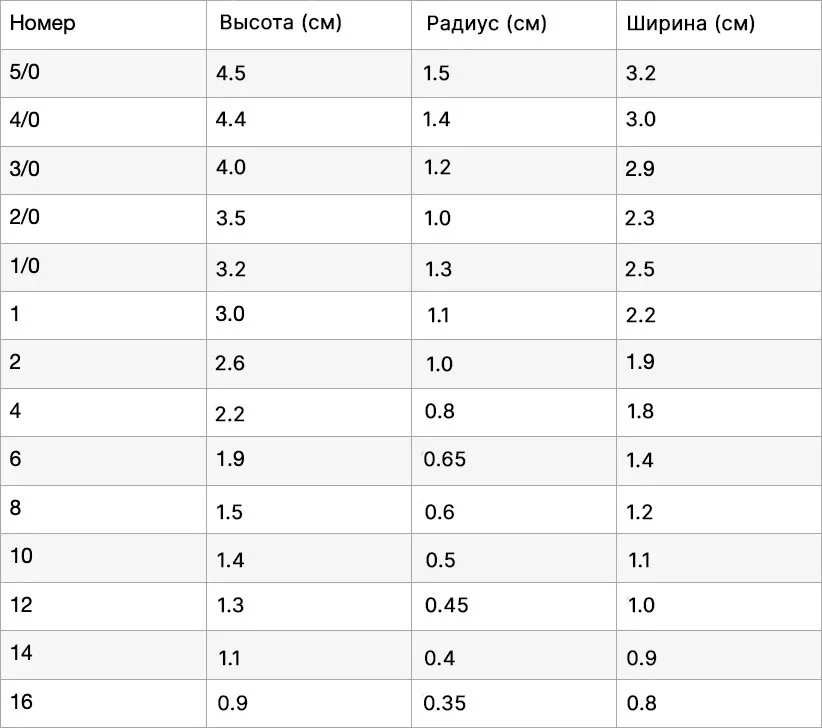This screenshot has height=728, width=822.
Task: Click the radius value 0.45
Action: (447, 605)
